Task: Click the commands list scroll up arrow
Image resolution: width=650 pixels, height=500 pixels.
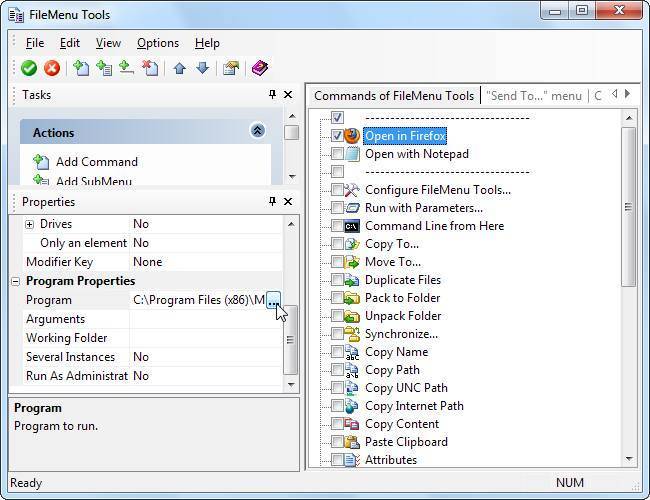Action: click(x=629, y=118)
